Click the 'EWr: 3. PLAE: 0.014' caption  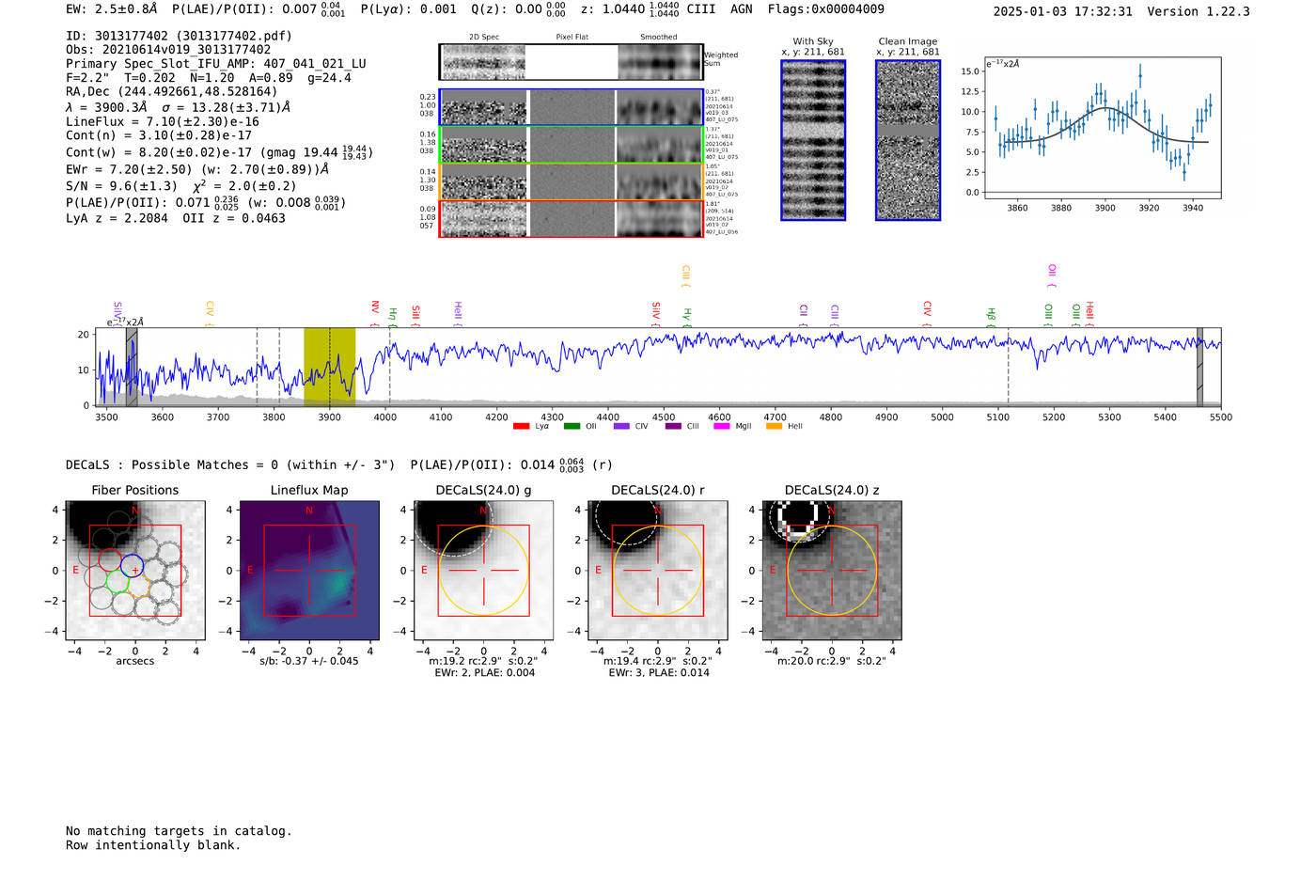pos(658,672)
